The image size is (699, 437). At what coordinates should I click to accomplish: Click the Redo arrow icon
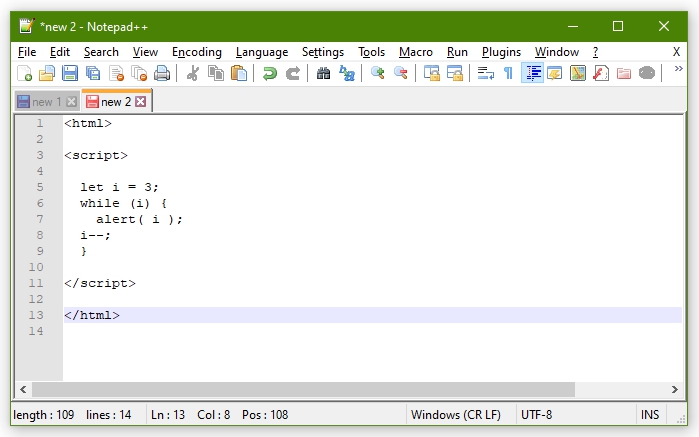292,73
